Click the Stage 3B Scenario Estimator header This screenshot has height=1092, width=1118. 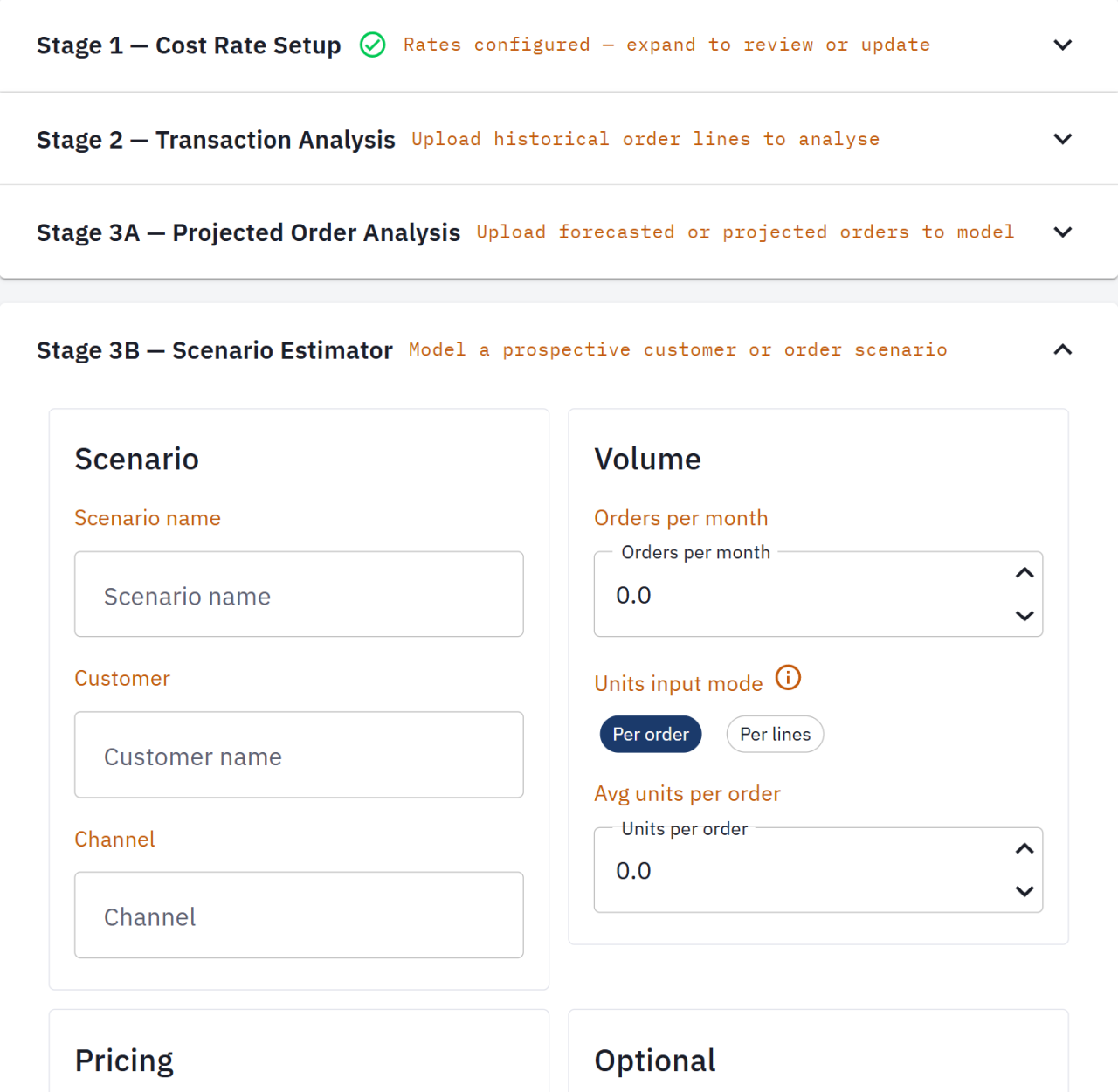click(x=215, y=349)
